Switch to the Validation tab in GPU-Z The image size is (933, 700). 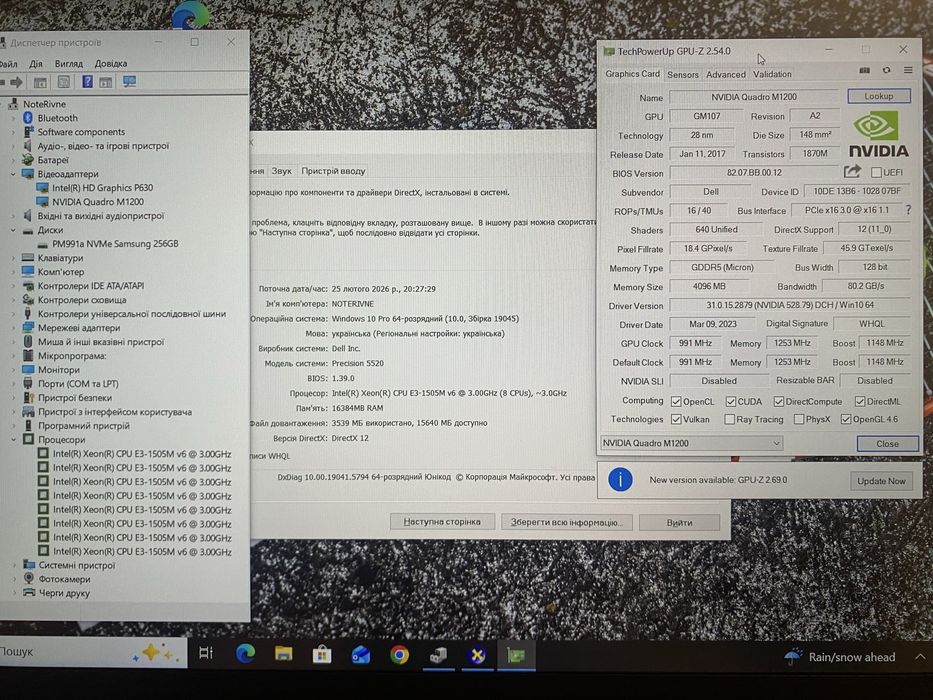(772, 74)
